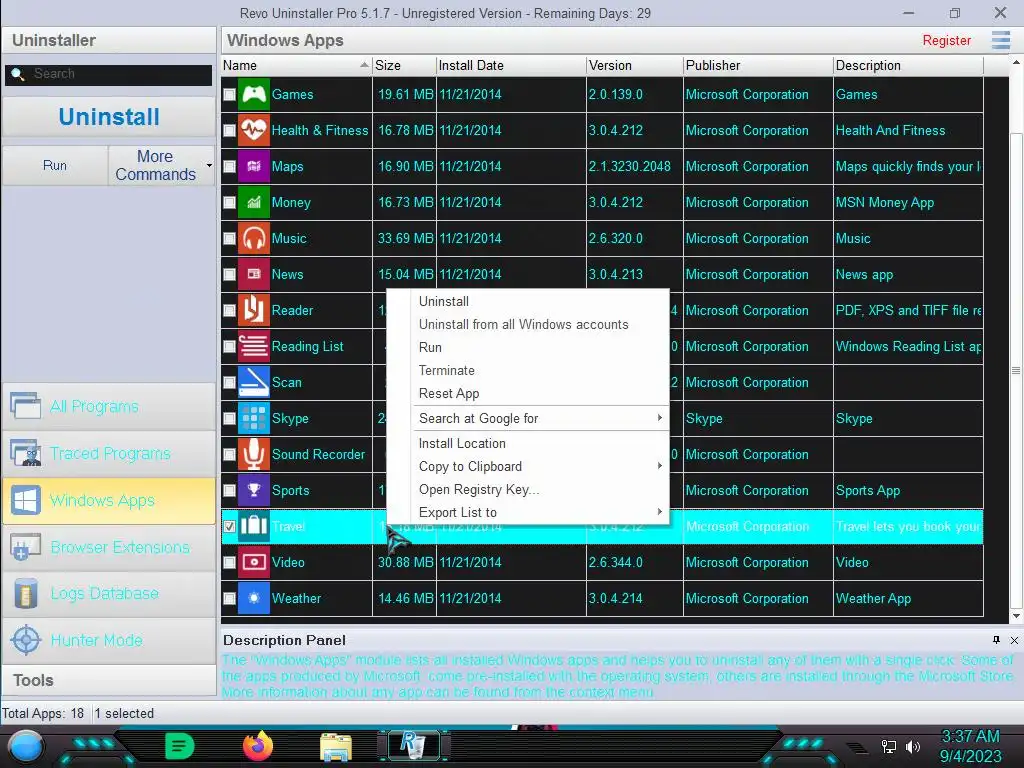
Task: Click the Music headphones icon
Action: point(253,238)
